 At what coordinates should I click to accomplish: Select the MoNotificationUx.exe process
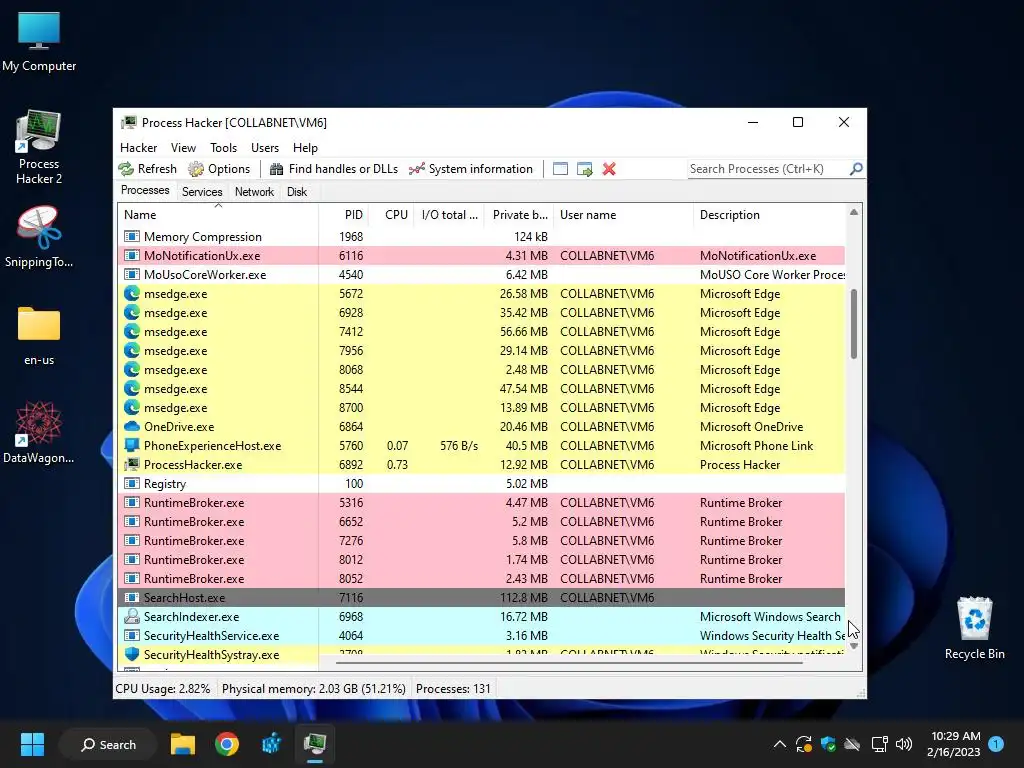coord(481,256)
